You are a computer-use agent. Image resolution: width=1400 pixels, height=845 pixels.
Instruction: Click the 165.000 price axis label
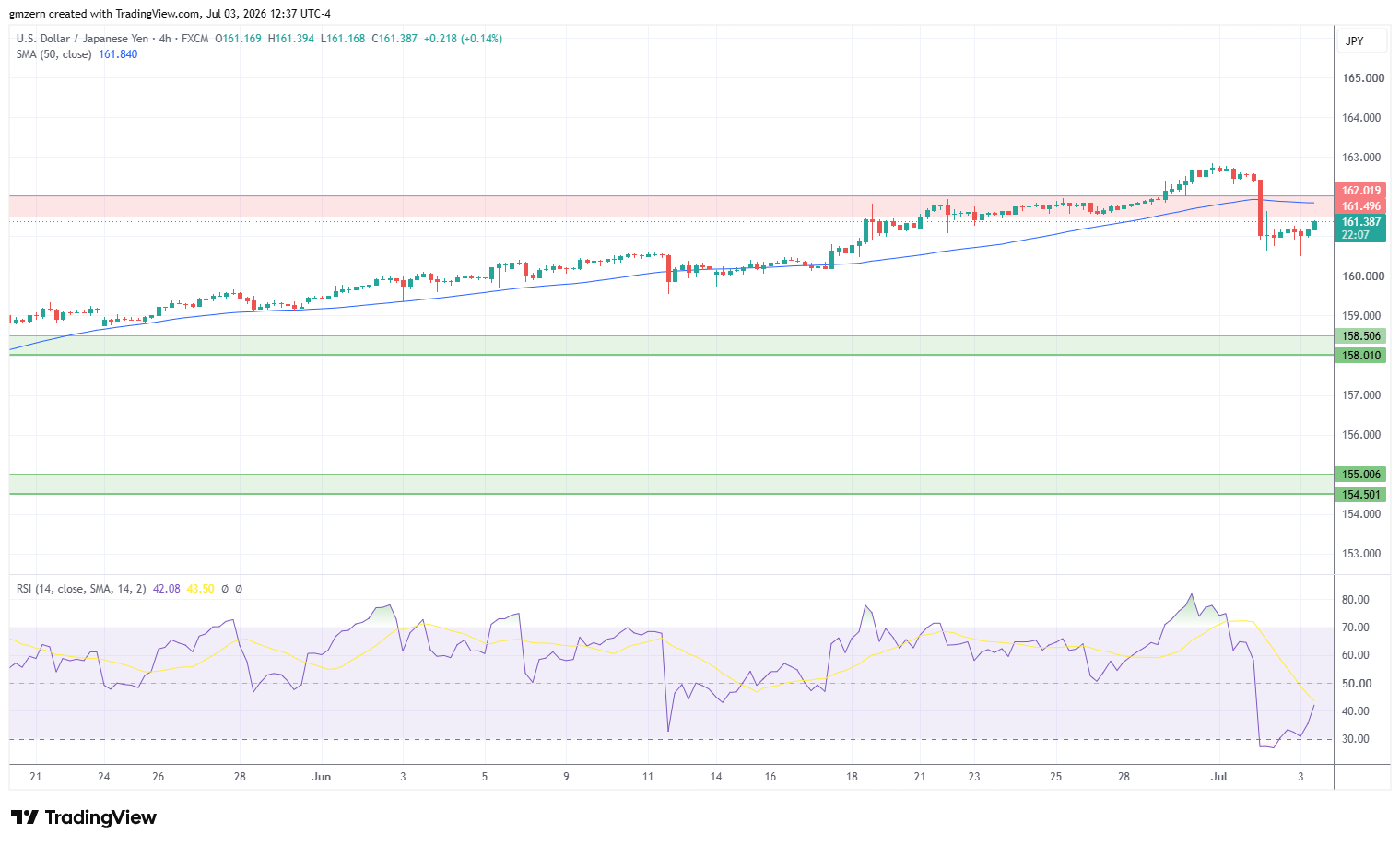point(1362,78)
